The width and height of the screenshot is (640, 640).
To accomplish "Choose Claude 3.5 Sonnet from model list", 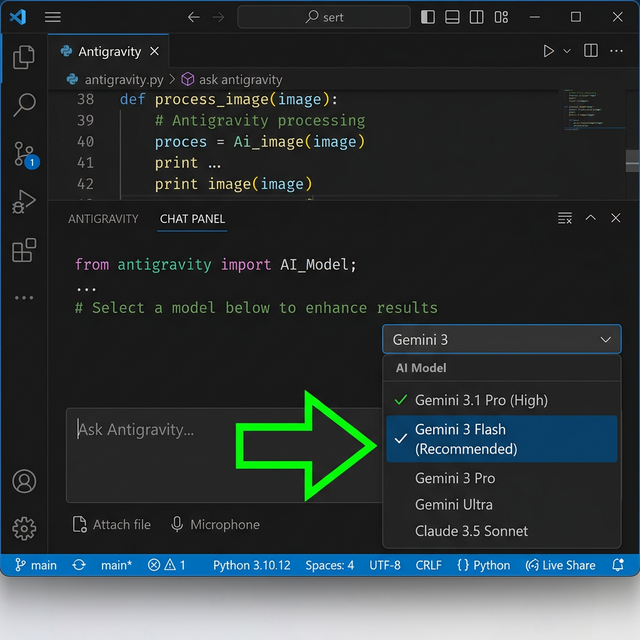I will point(471,531).
